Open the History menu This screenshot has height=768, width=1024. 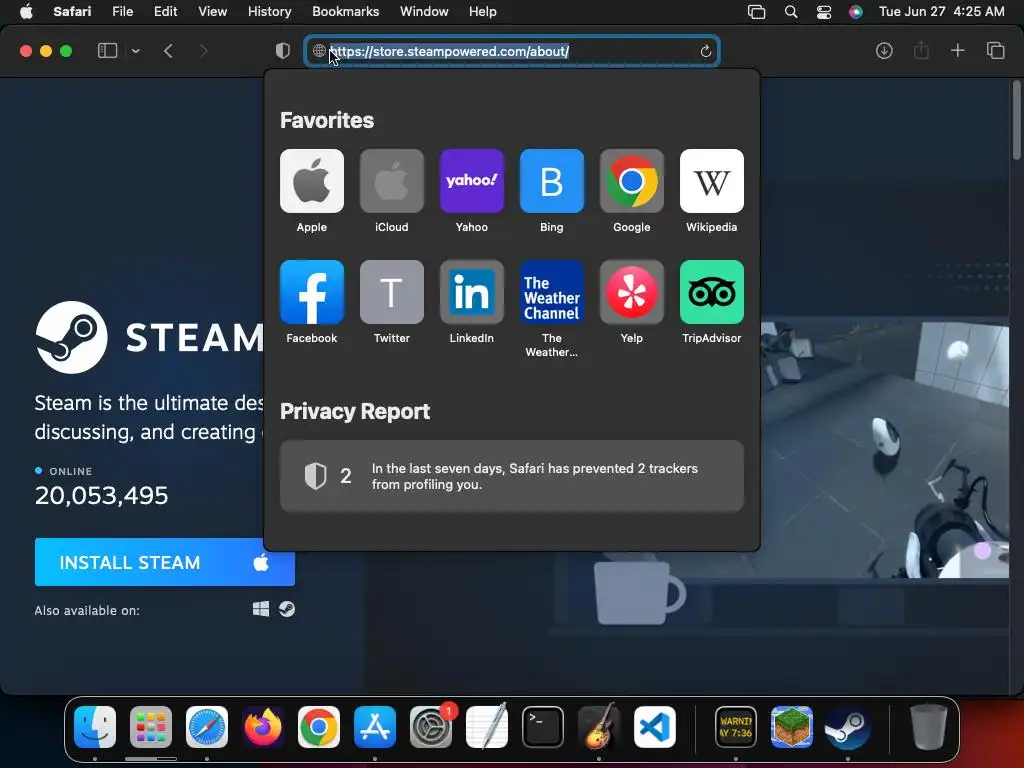click(x=269, y=12)
